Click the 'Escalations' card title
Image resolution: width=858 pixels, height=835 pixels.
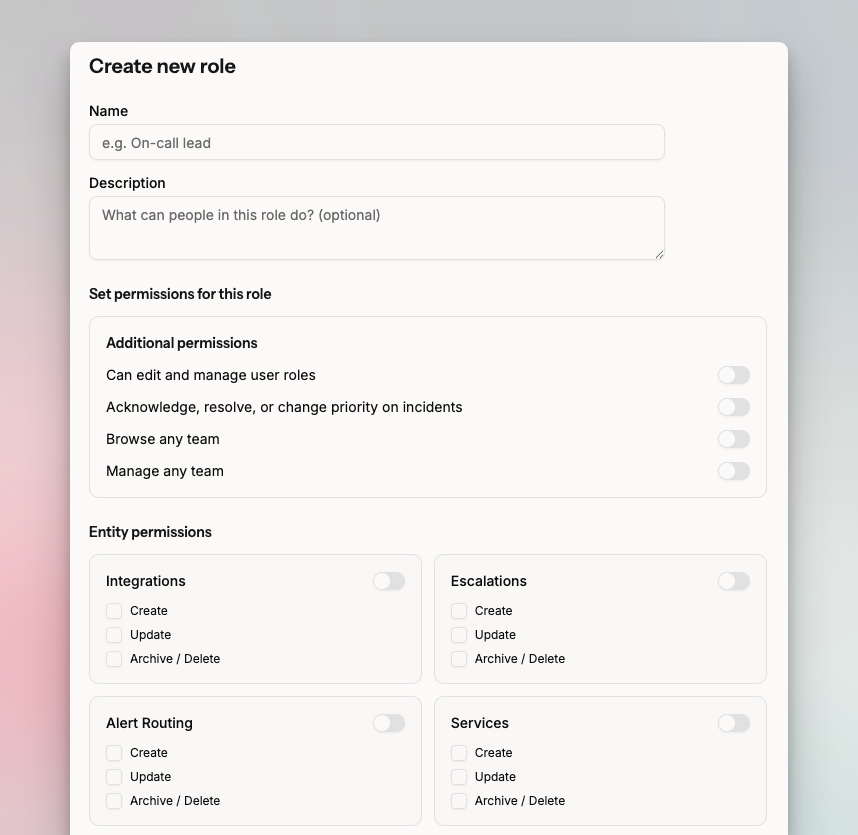tap(489, 581)
